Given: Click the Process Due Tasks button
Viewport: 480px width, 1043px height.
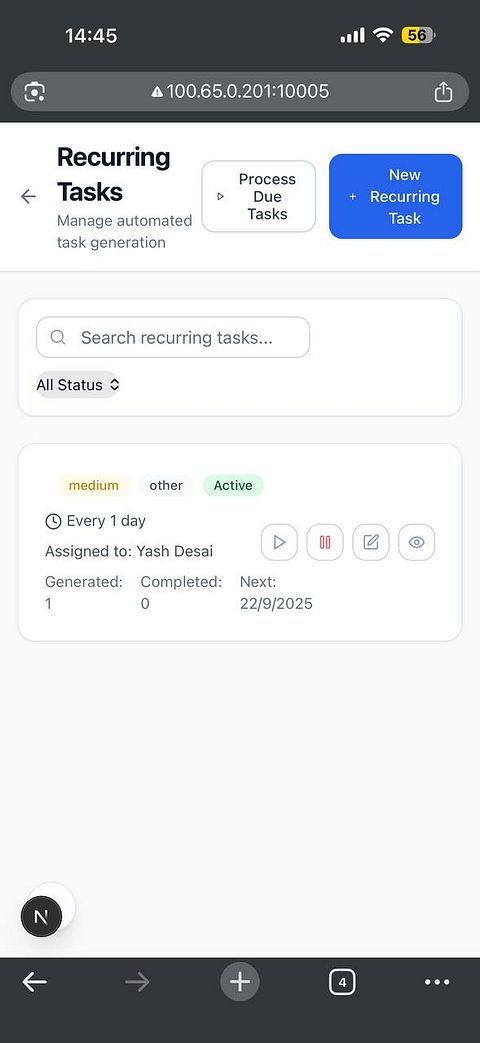Looking at the screenshot, I should [259, 196].
